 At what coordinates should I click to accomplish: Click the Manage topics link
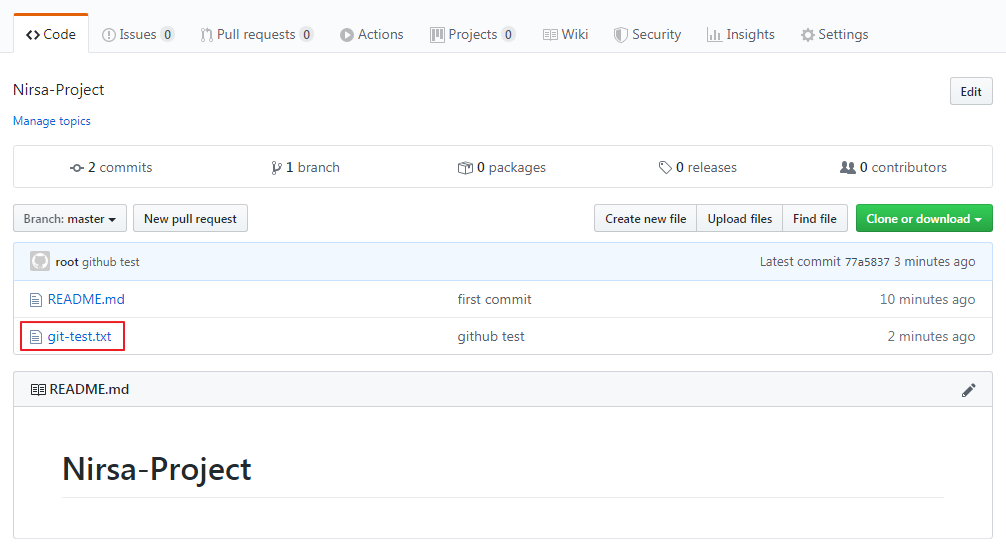52,121
